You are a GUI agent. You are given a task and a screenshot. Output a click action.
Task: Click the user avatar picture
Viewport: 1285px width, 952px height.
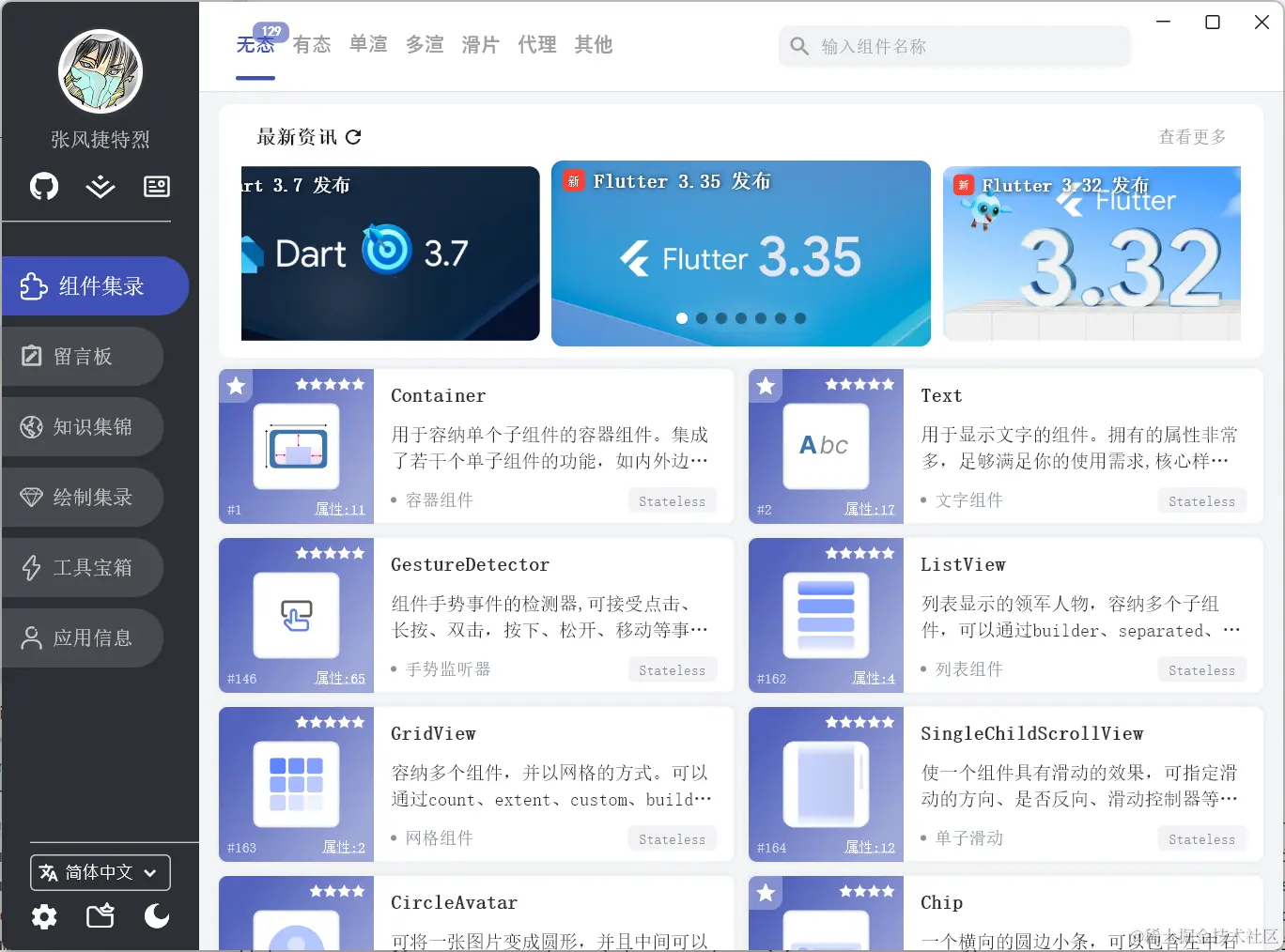click(101, 71)
